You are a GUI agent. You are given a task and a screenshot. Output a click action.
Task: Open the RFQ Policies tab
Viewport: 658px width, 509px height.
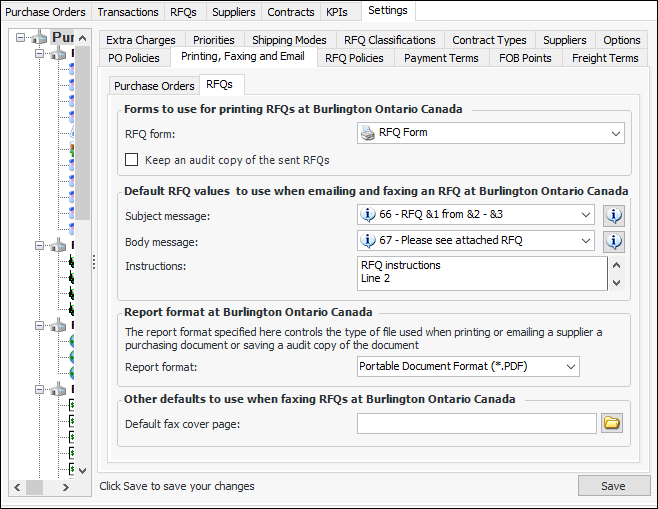355,58
